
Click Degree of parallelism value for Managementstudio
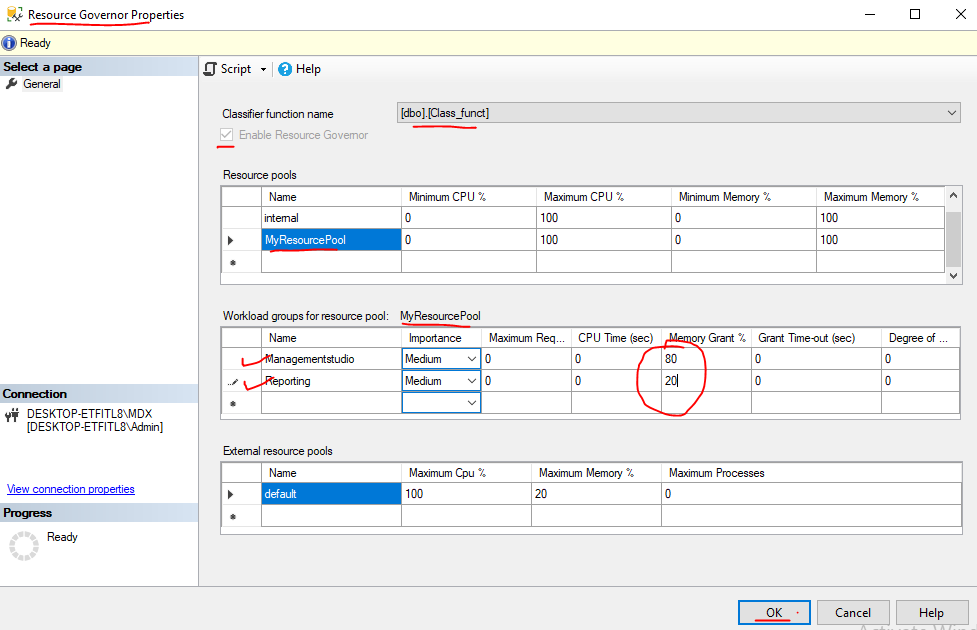pyautogui.click(x=920, y=359)
